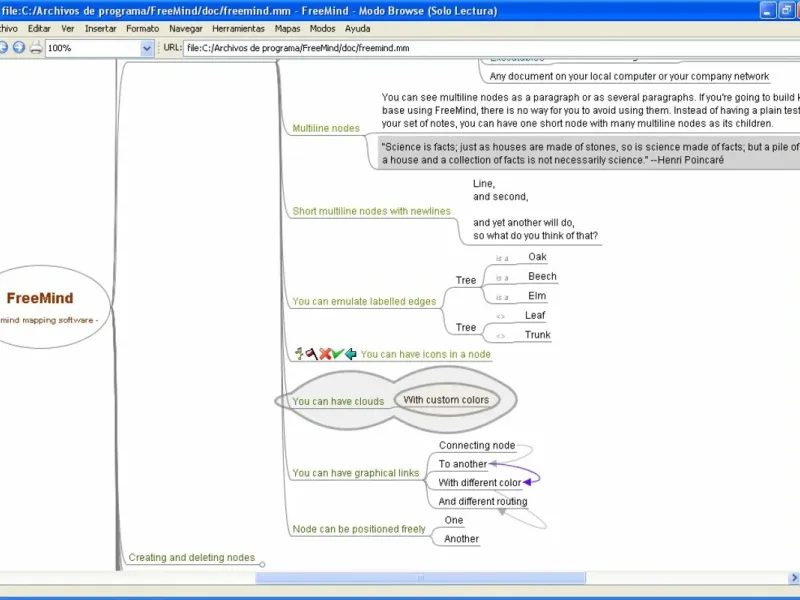
Task: Click the forward navigation arrow icon
Action: (19, 48)
